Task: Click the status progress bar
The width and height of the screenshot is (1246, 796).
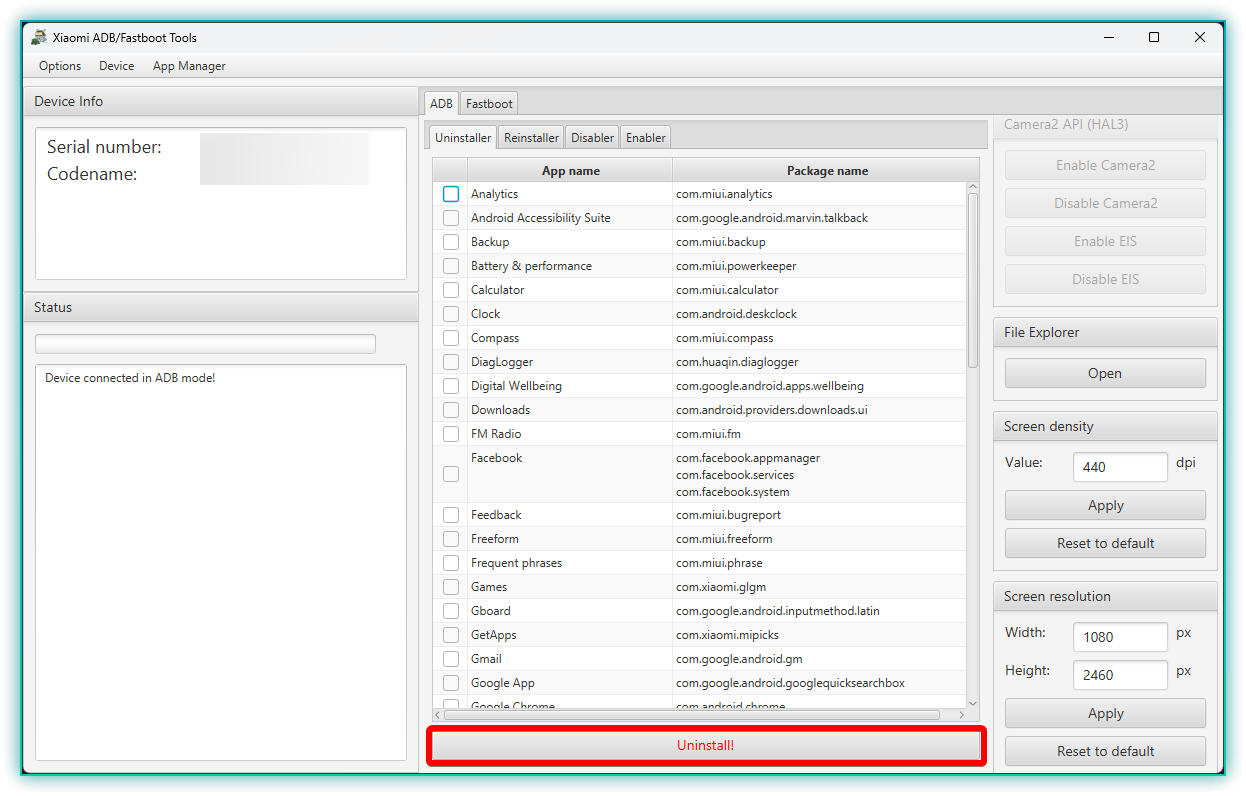Action: [x=206, y=344]
